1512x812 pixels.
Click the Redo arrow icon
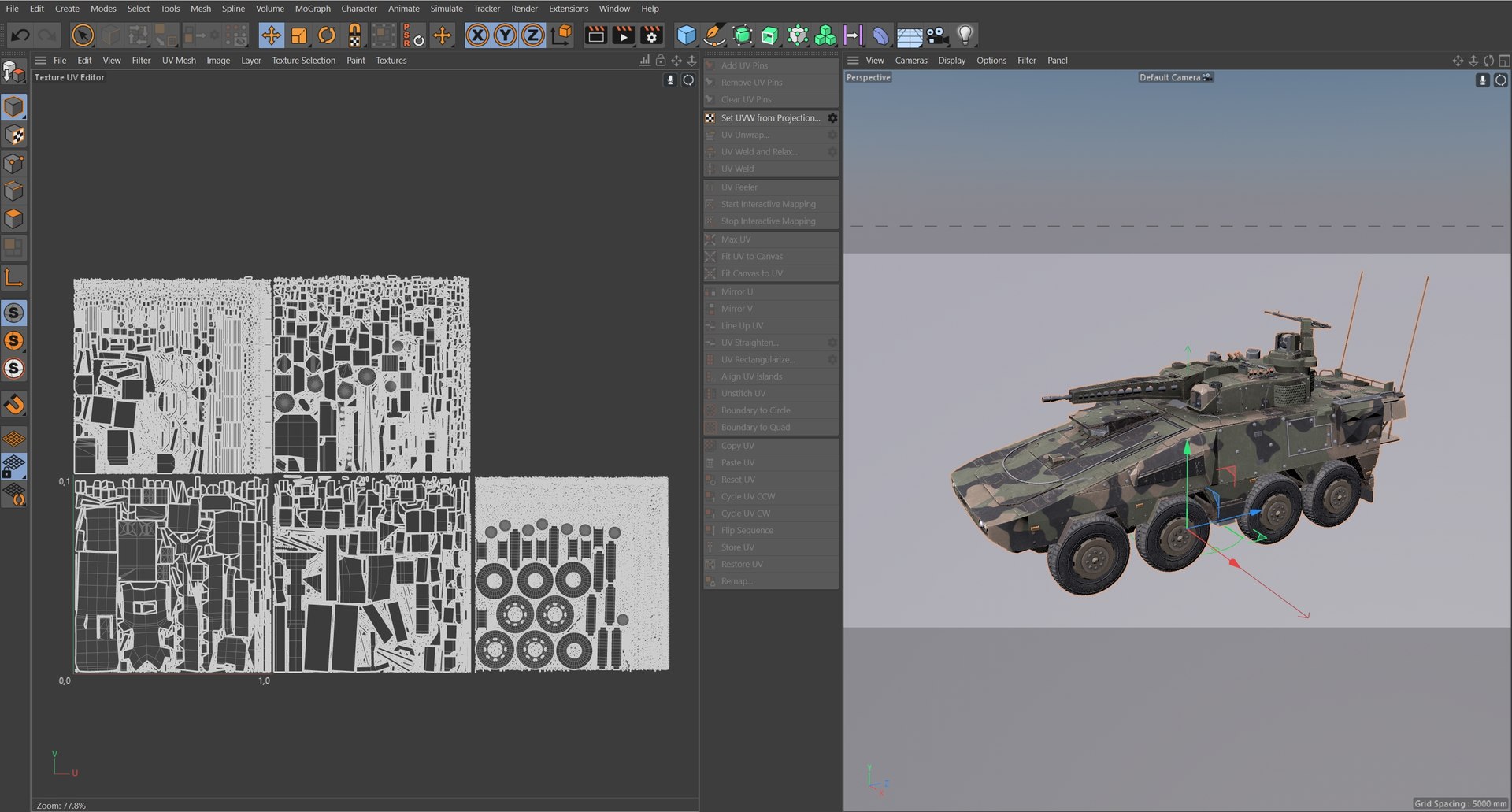48,35
